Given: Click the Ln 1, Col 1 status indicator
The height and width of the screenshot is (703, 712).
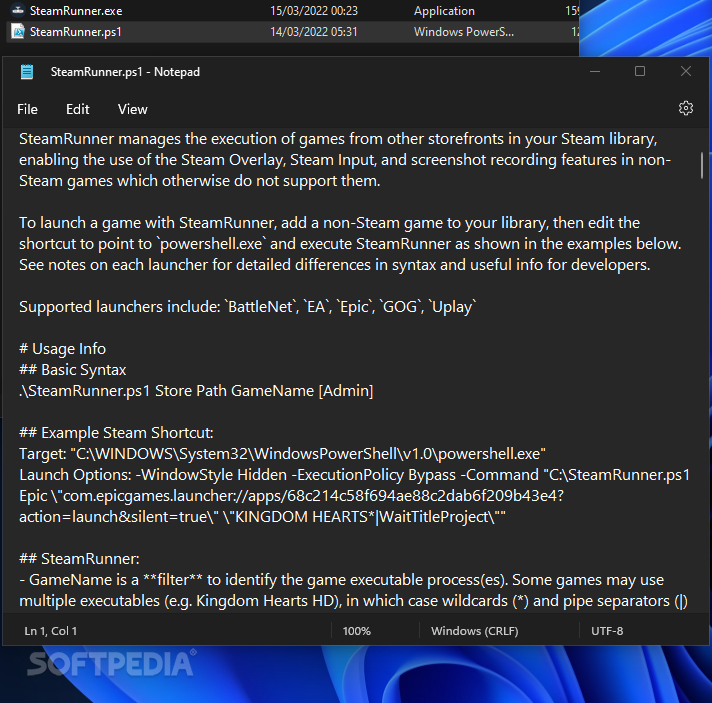Looking at the screenshot, I should tap(50, 631).
